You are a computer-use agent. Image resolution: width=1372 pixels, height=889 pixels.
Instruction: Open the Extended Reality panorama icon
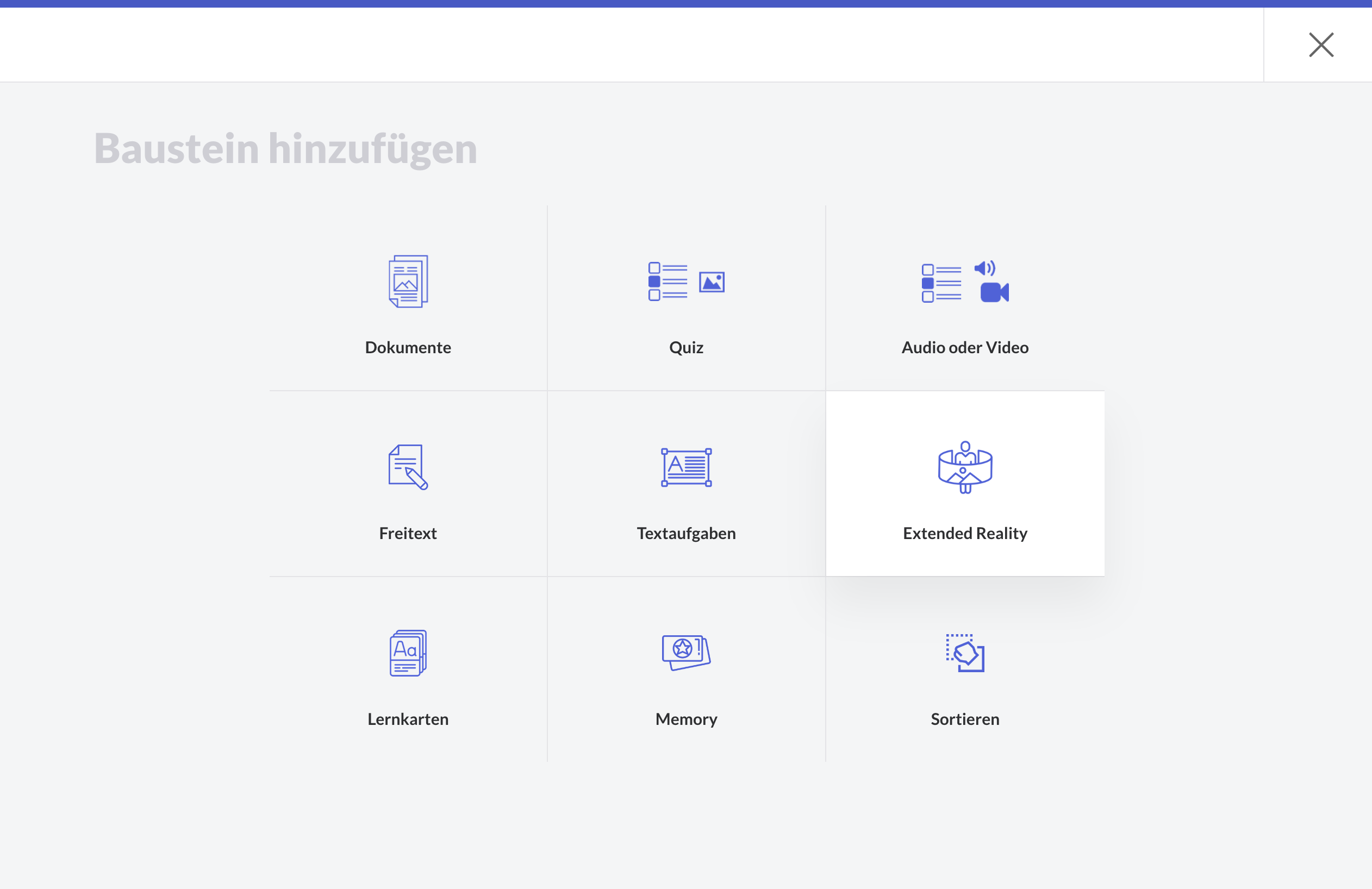[964, 467]
